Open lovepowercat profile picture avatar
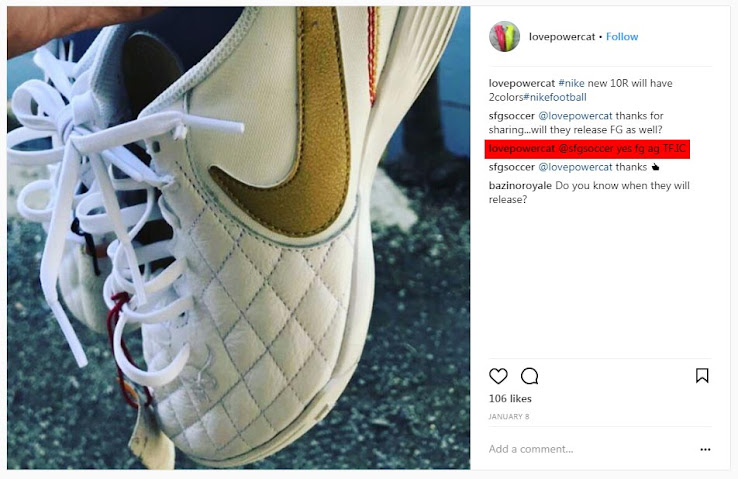738x479 pixels. [x=505, y=36]
